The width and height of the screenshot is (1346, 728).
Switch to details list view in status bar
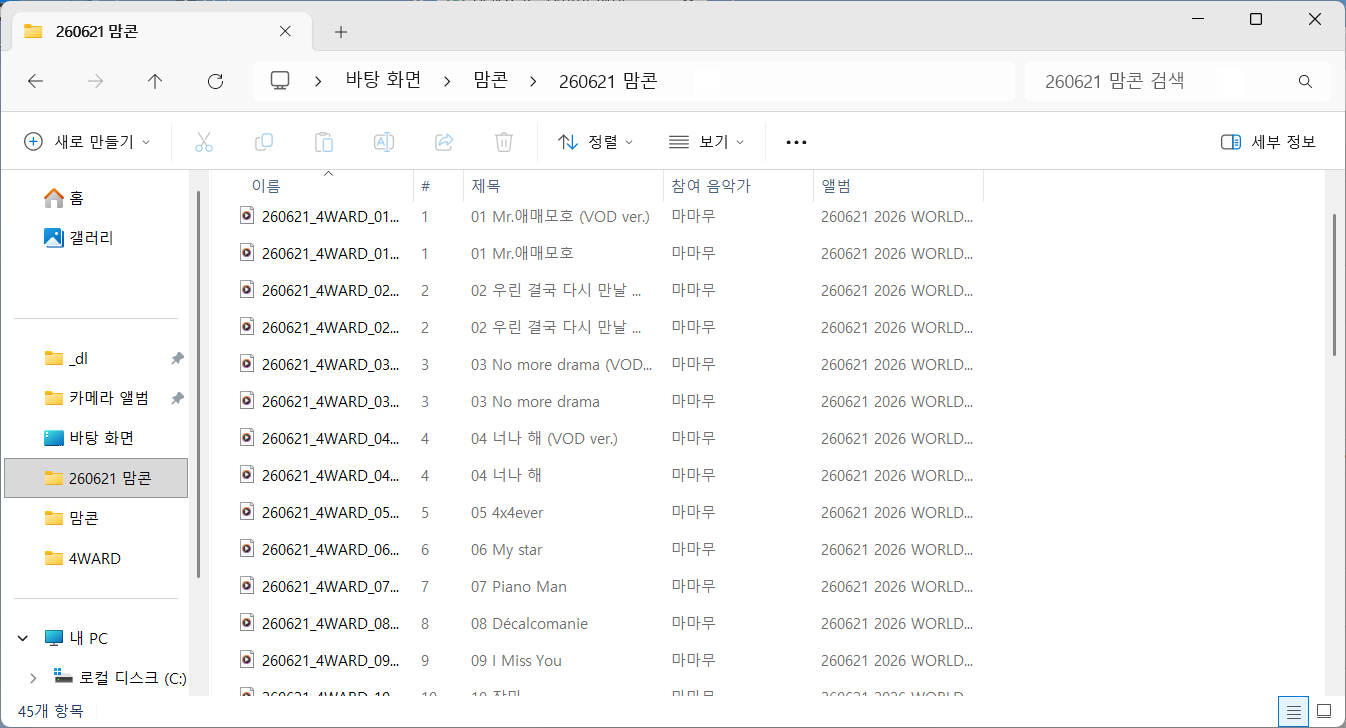point(1294,711)
